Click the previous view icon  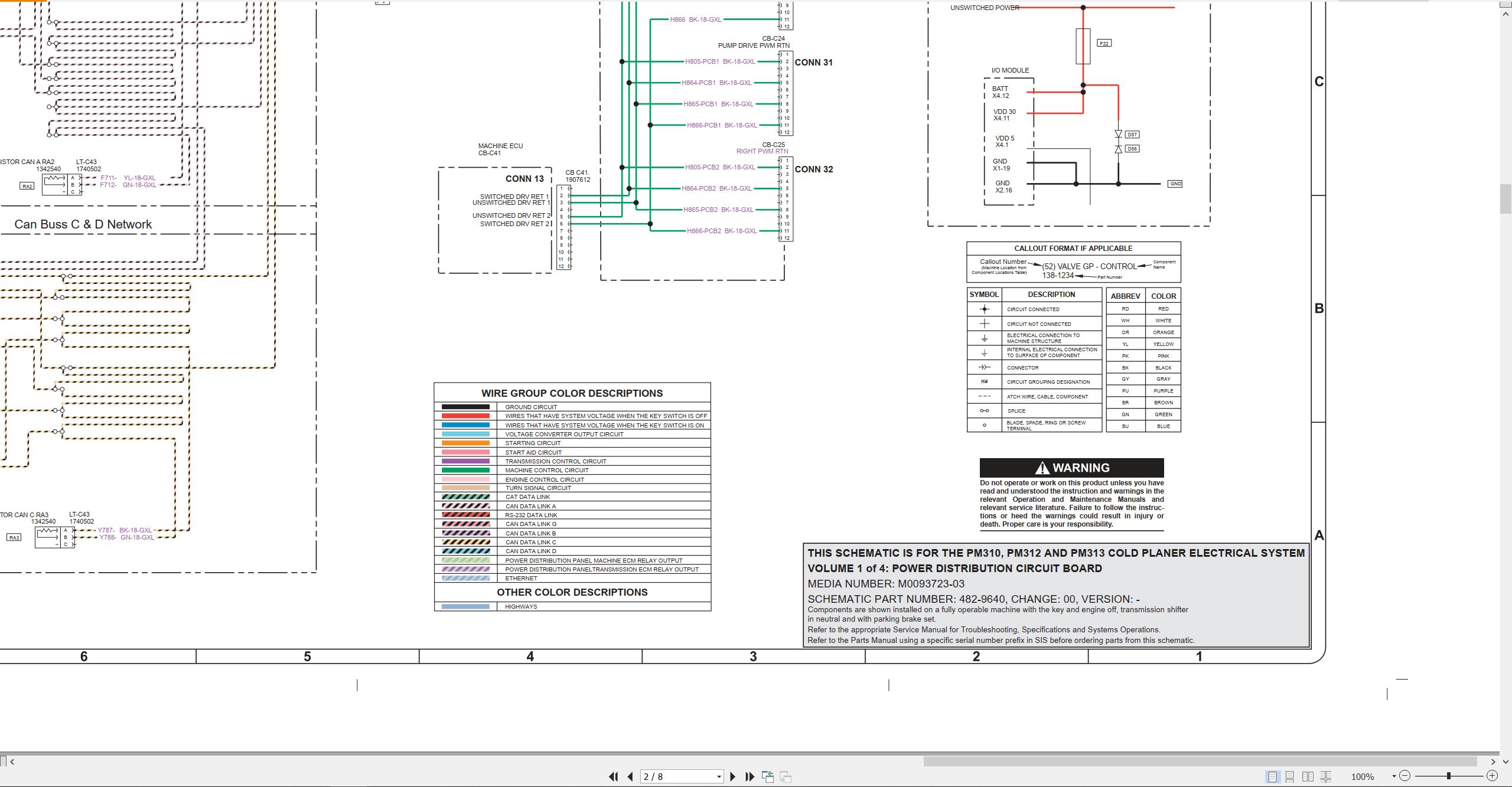(x=768, y=777)
